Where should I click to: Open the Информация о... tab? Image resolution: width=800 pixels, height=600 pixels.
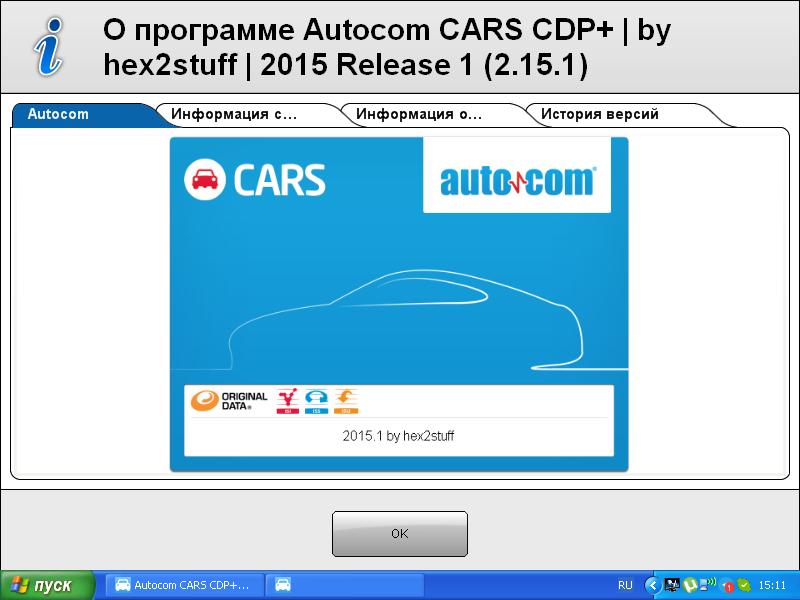tap(418, 114)
